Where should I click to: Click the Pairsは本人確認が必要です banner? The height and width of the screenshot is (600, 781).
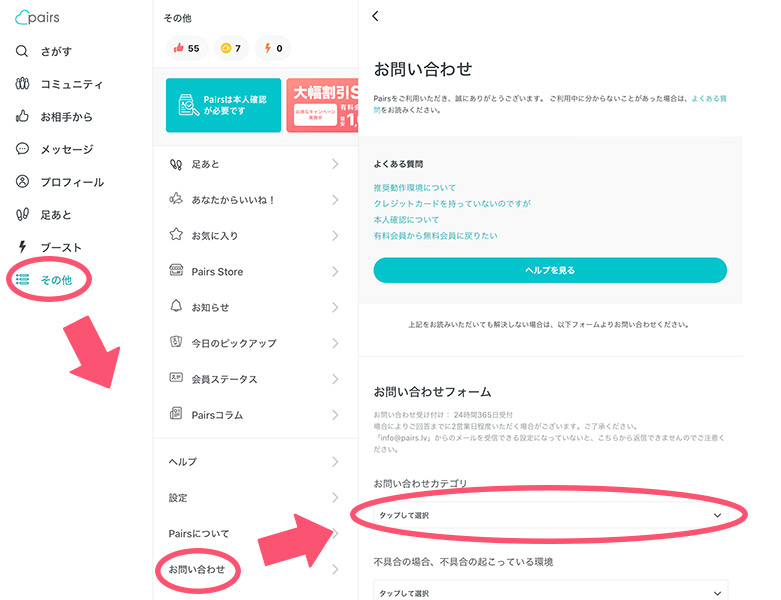pyautogui.click(x=224, y=105)
